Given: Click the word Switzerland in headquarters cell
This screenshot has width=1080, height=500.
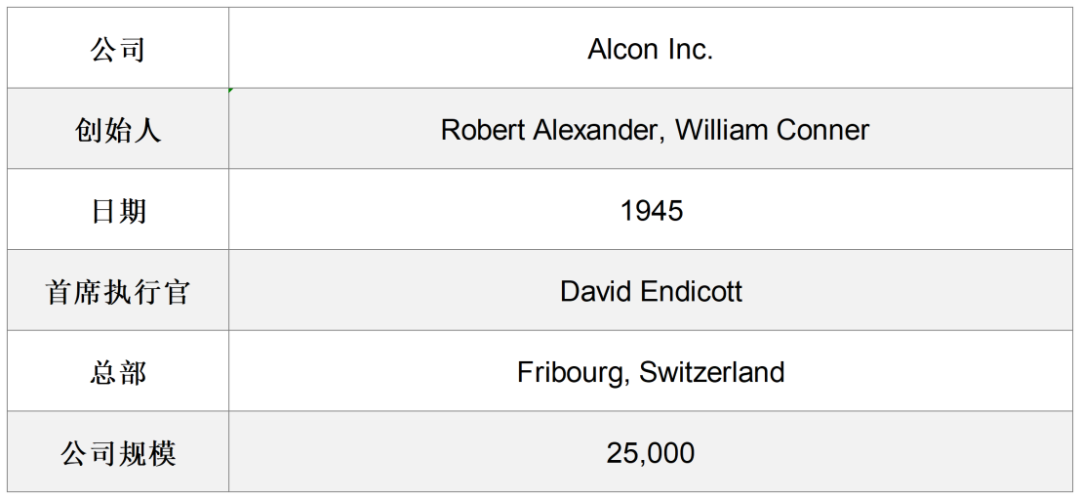Looking at the screenshot, I should coord(712,372).
